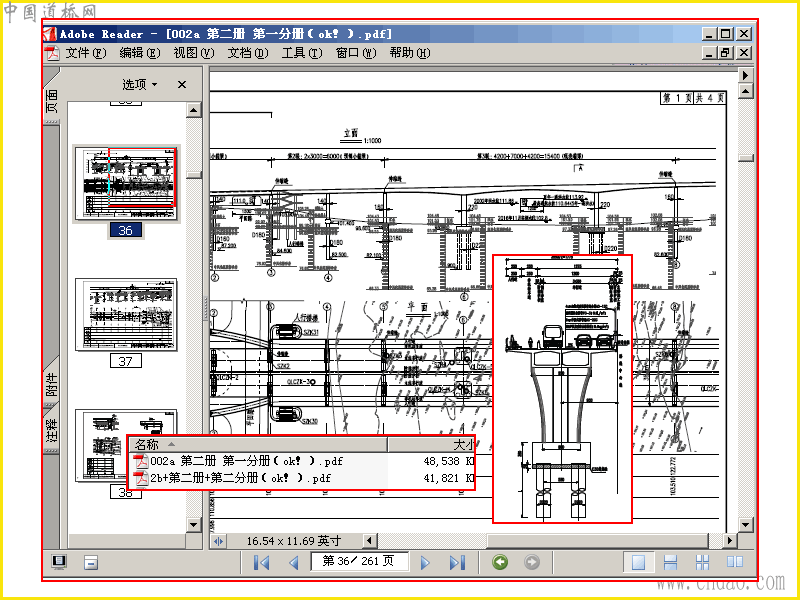The width and height of the screenshot is (800, 600).
Task: Click the 48,538 K size value
Action: pos(448,461)
